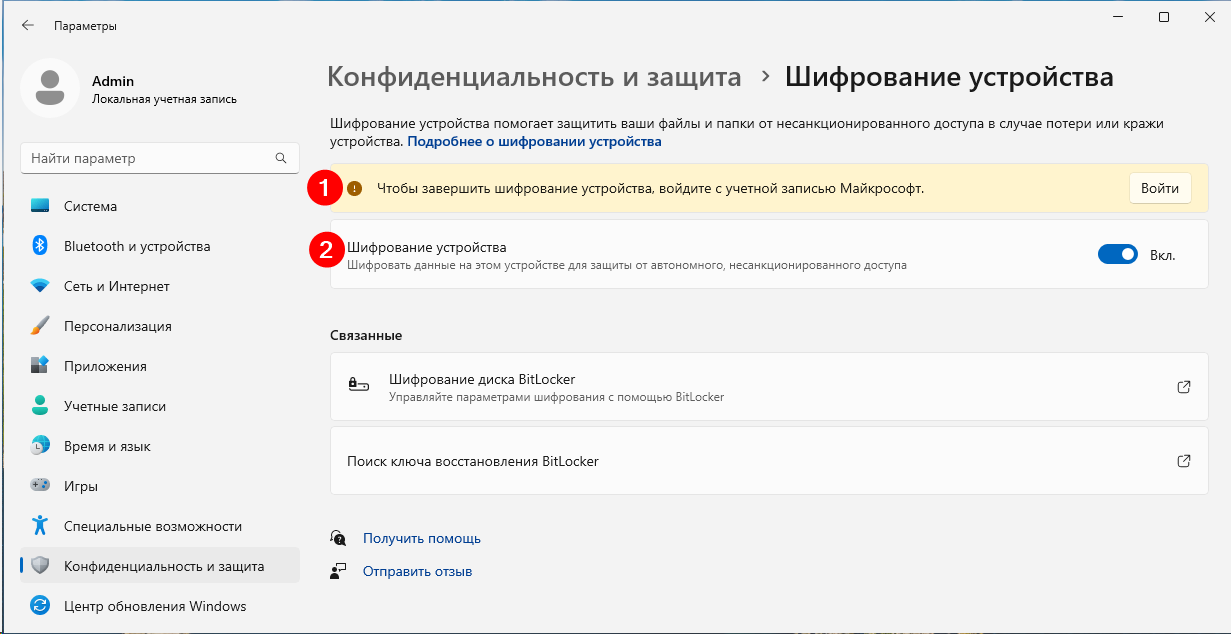Open Время и язык settings
The height and width of the screenshot is (634, 1231).
point(107,446)
